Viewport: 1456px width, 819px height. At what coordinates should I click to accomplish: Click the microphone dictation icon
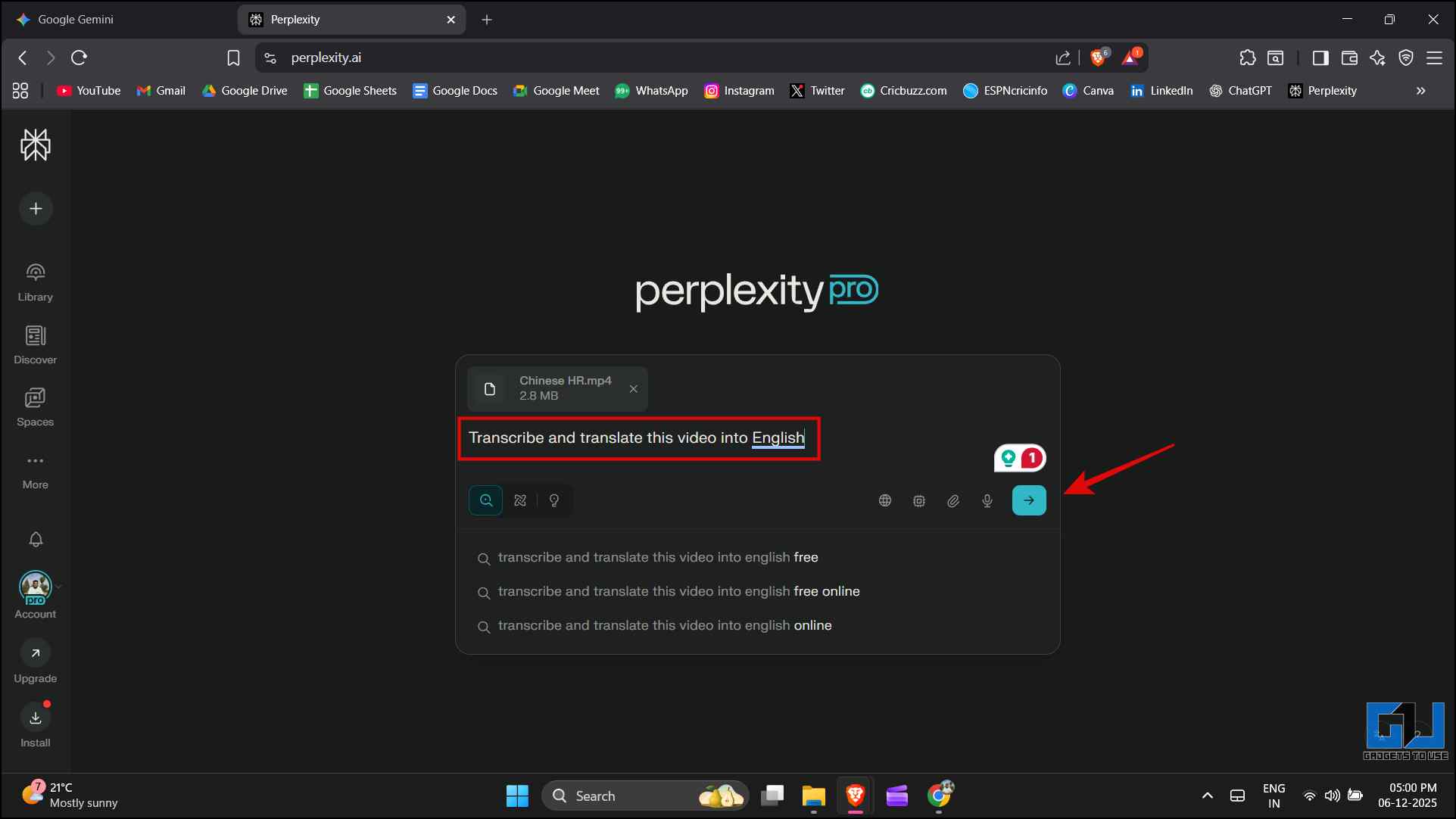[x=987, y=500]
